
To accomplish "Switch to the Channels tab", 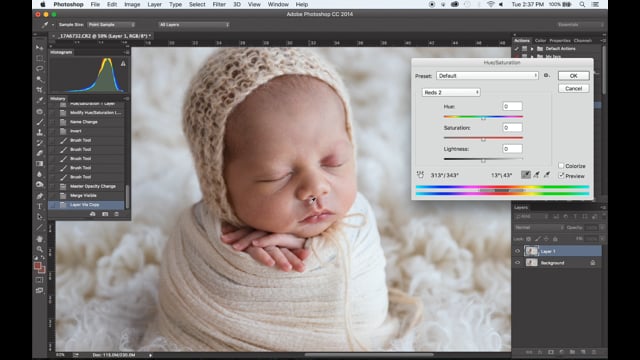I will [582, 40].
